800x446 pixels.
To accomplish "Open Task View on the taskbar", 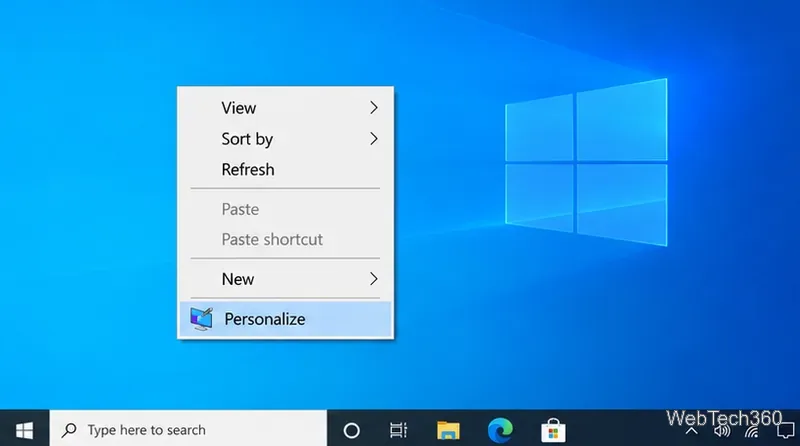I will click(x=398, y=430).
